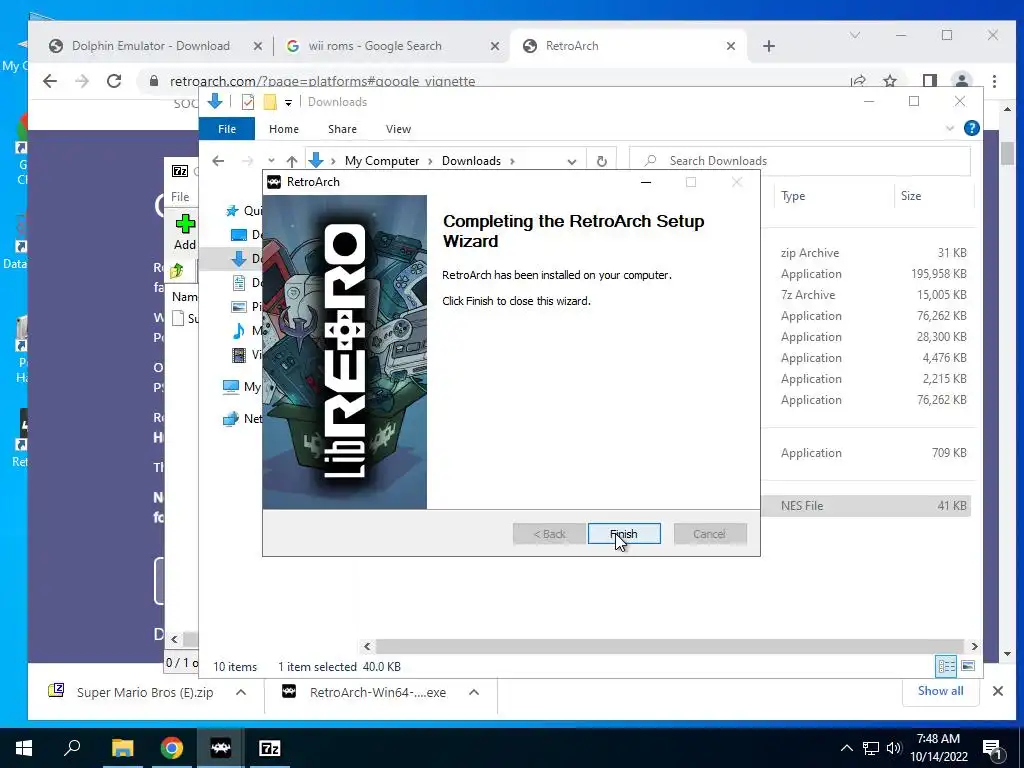Select the Application 195,958 KB row
Viewport: 1024px width, 768px height.
click(x=867, y=274)
